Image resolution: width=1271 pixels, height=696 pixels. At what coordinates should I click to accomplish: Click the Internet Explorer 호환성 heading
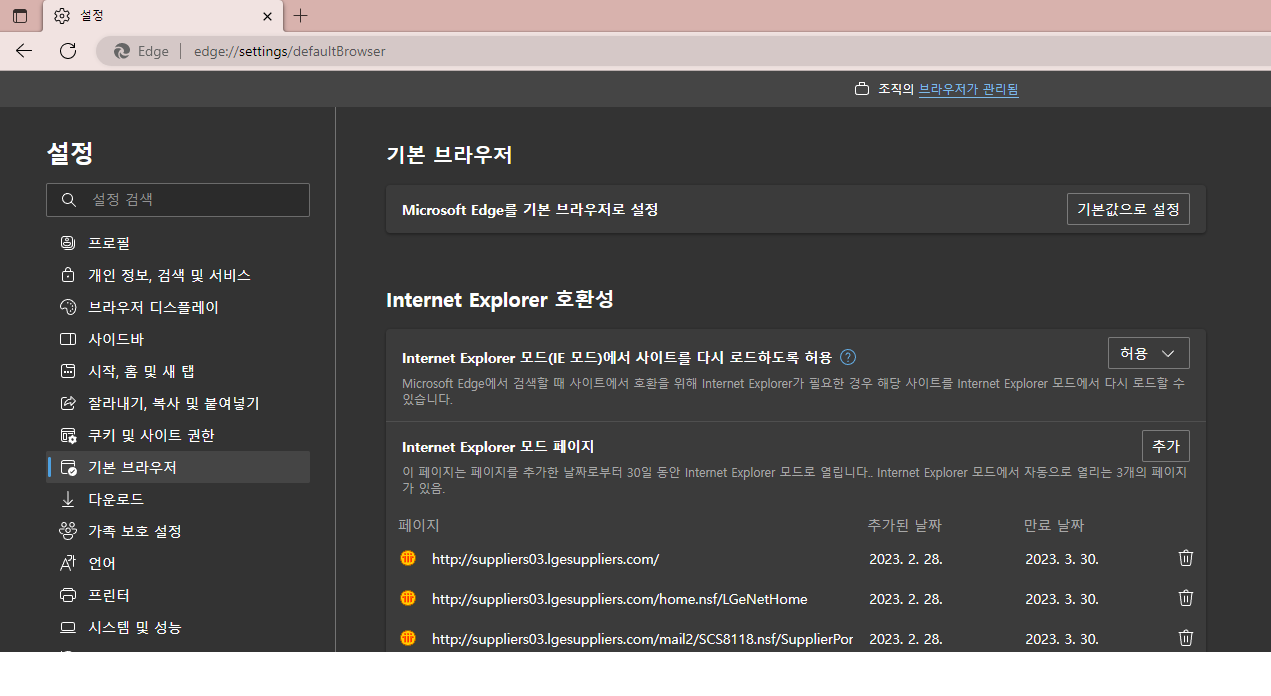click(x=500, y=300)
